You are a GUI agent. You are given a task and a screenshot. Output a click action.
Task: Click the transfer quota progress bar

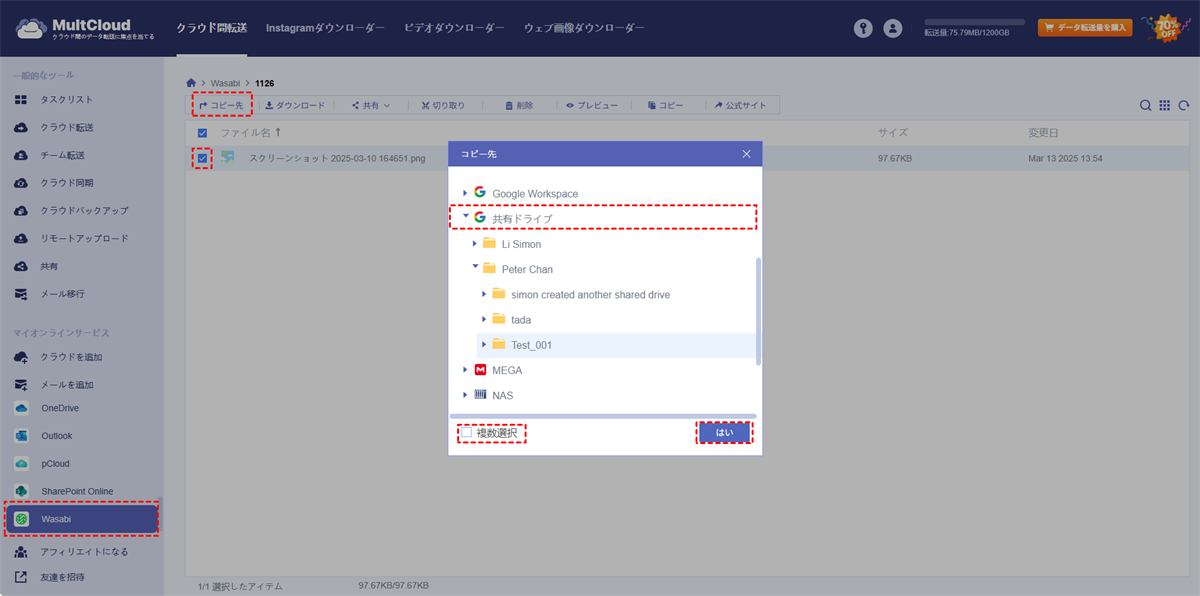click(x=974, y=21)
